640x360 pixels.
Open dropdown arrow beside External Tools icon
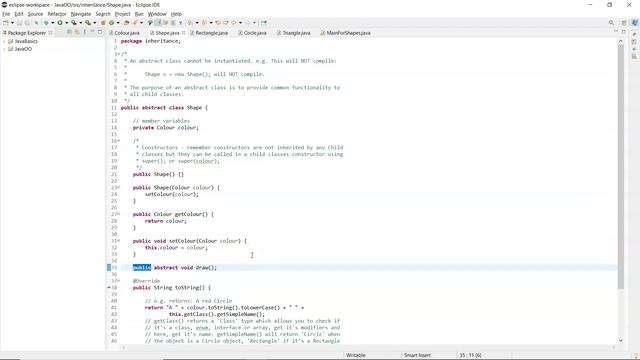pyautogui.click(x=95, y=23)
